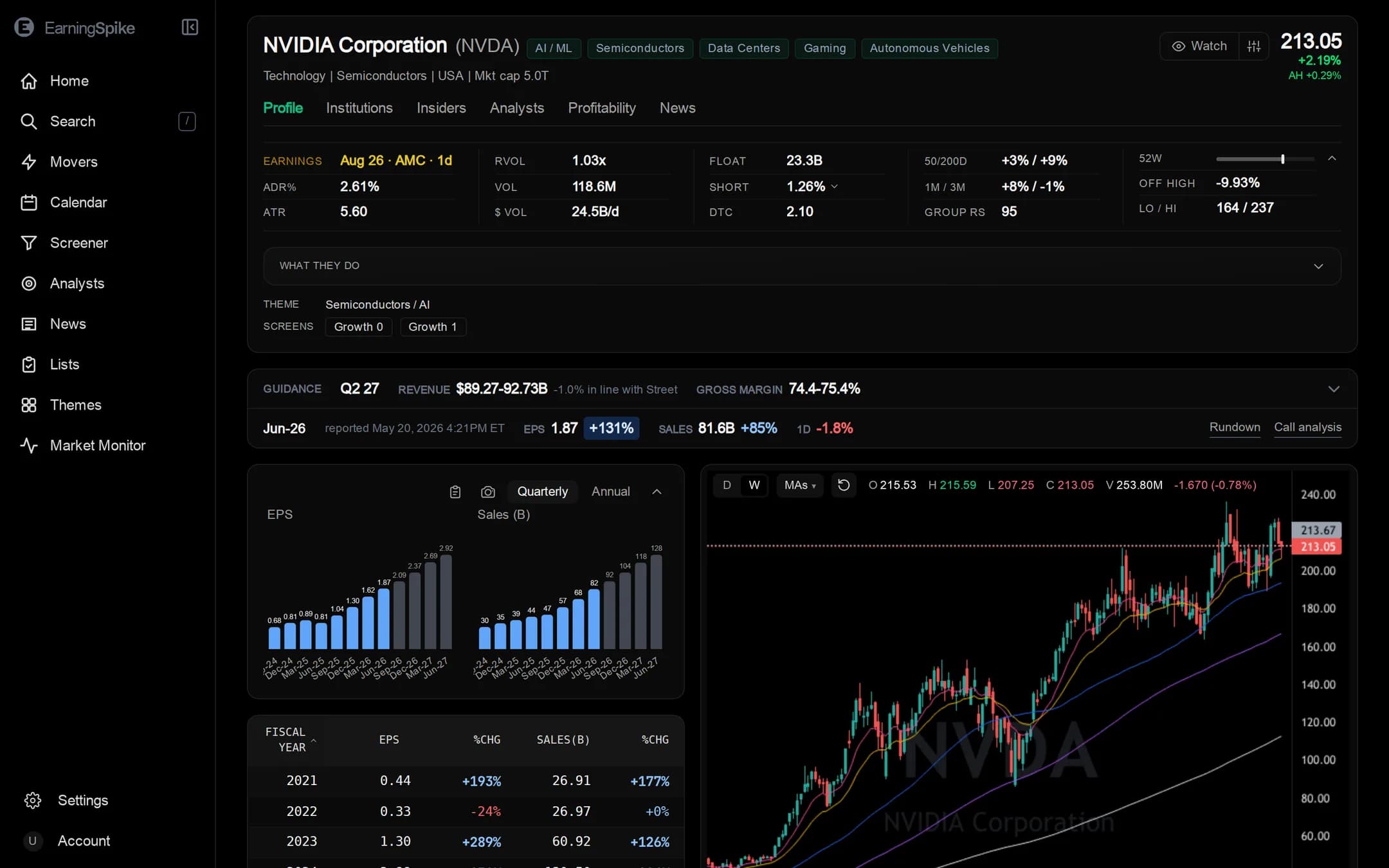Select the 2021 fiscal year row
This screenshot has width=1389, height=868.
pyautogui.click(x=466, y=781)
